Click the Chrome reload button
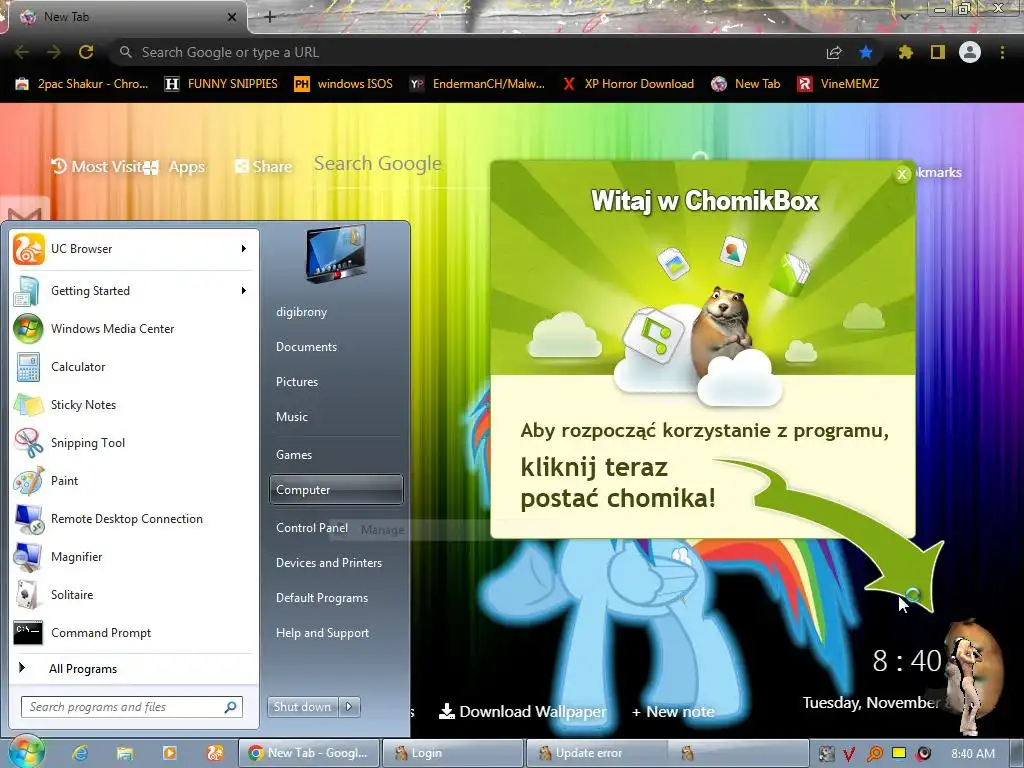The image size is (1024, 768). tap(86, 52)
